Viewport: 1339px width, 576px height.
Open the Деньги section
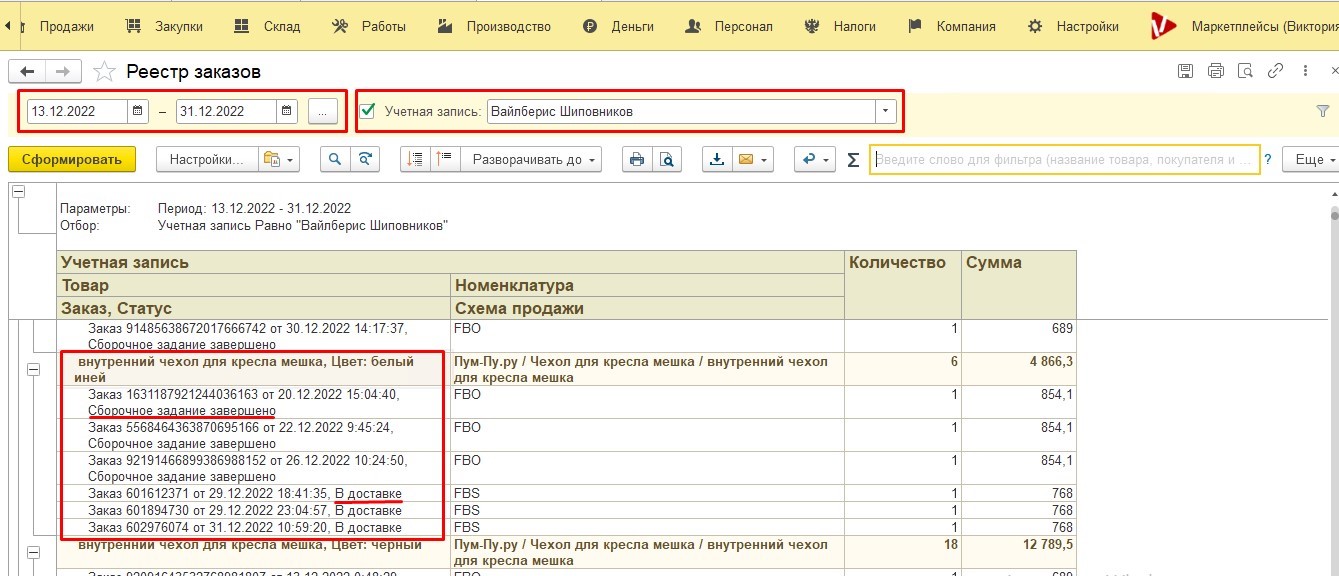tap(618, 27)
